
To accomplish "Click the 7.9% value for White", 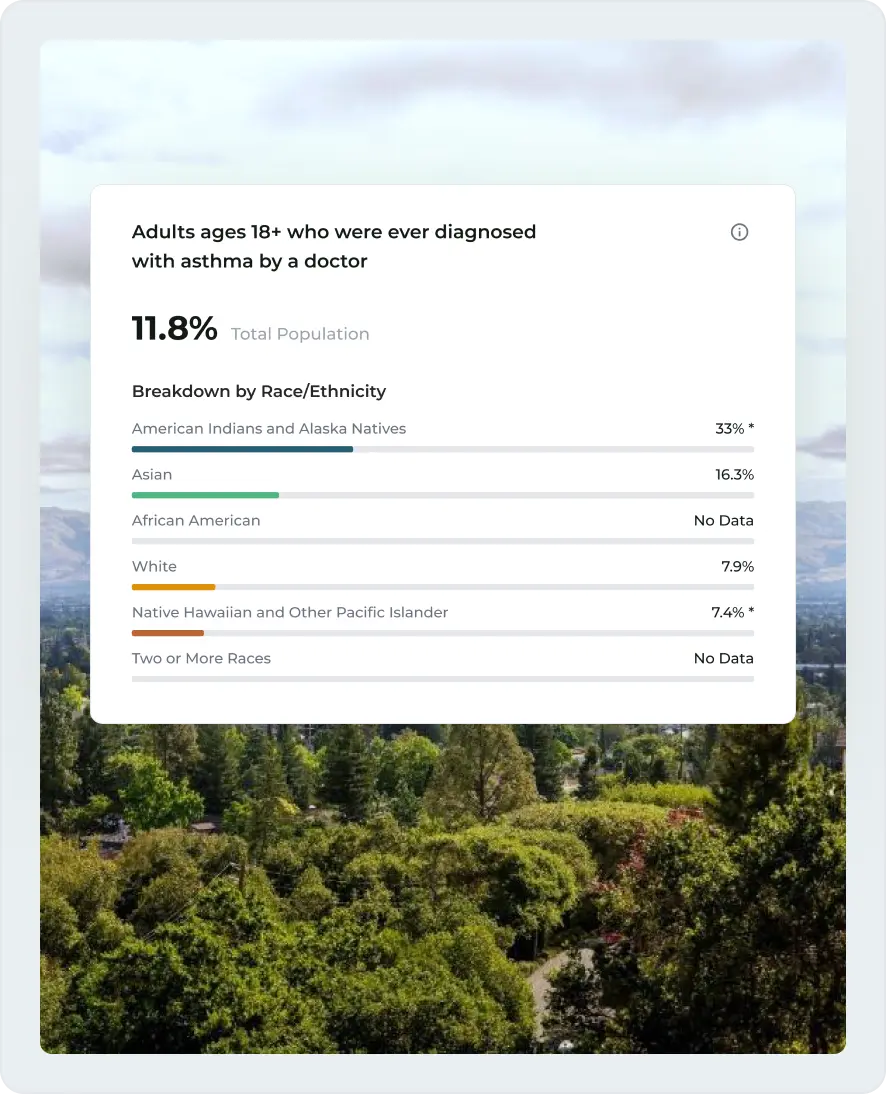I will point(737,567).
